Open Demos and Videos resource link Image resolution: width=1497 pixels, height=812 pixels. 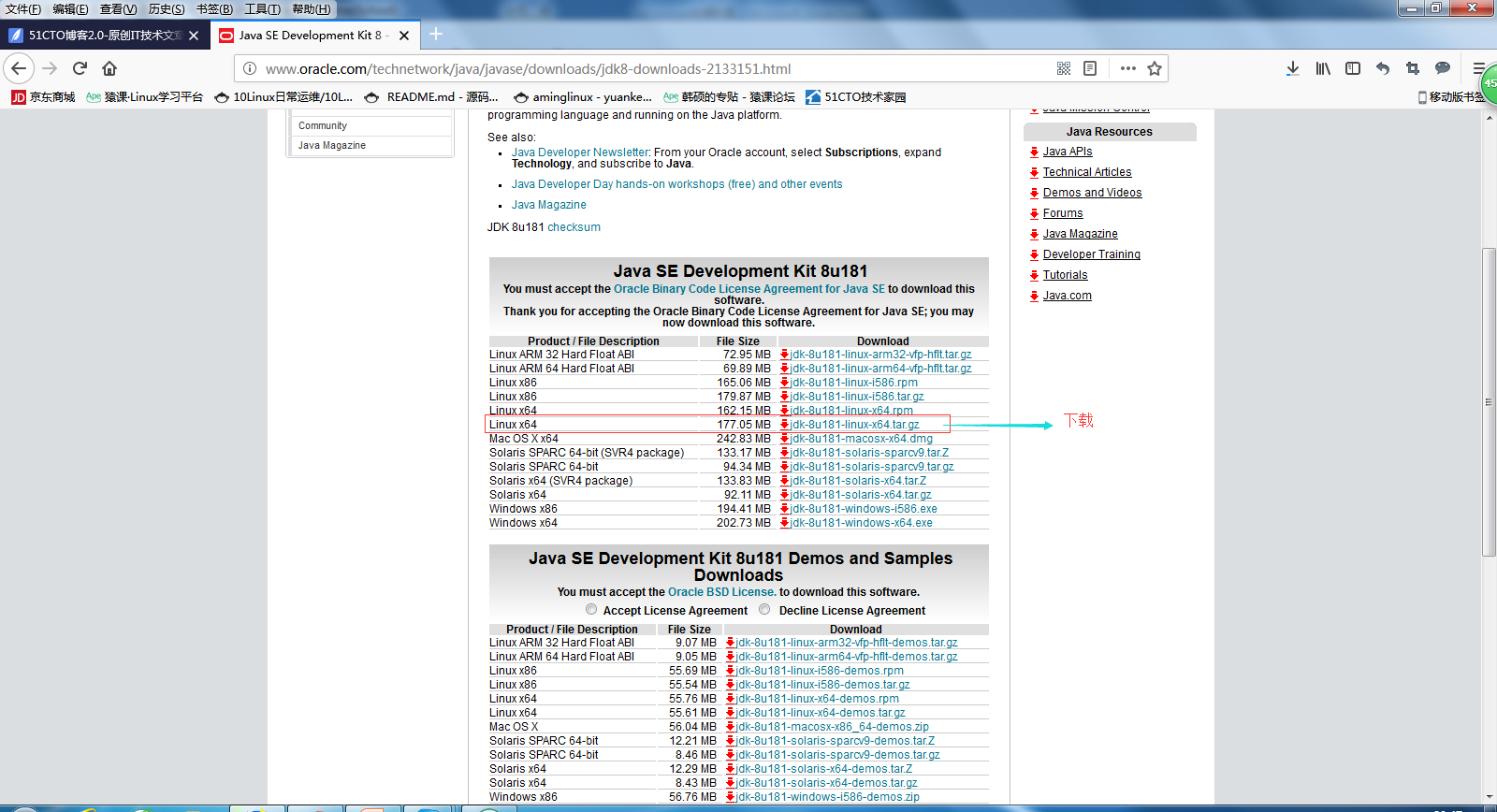pos(1092,193)
